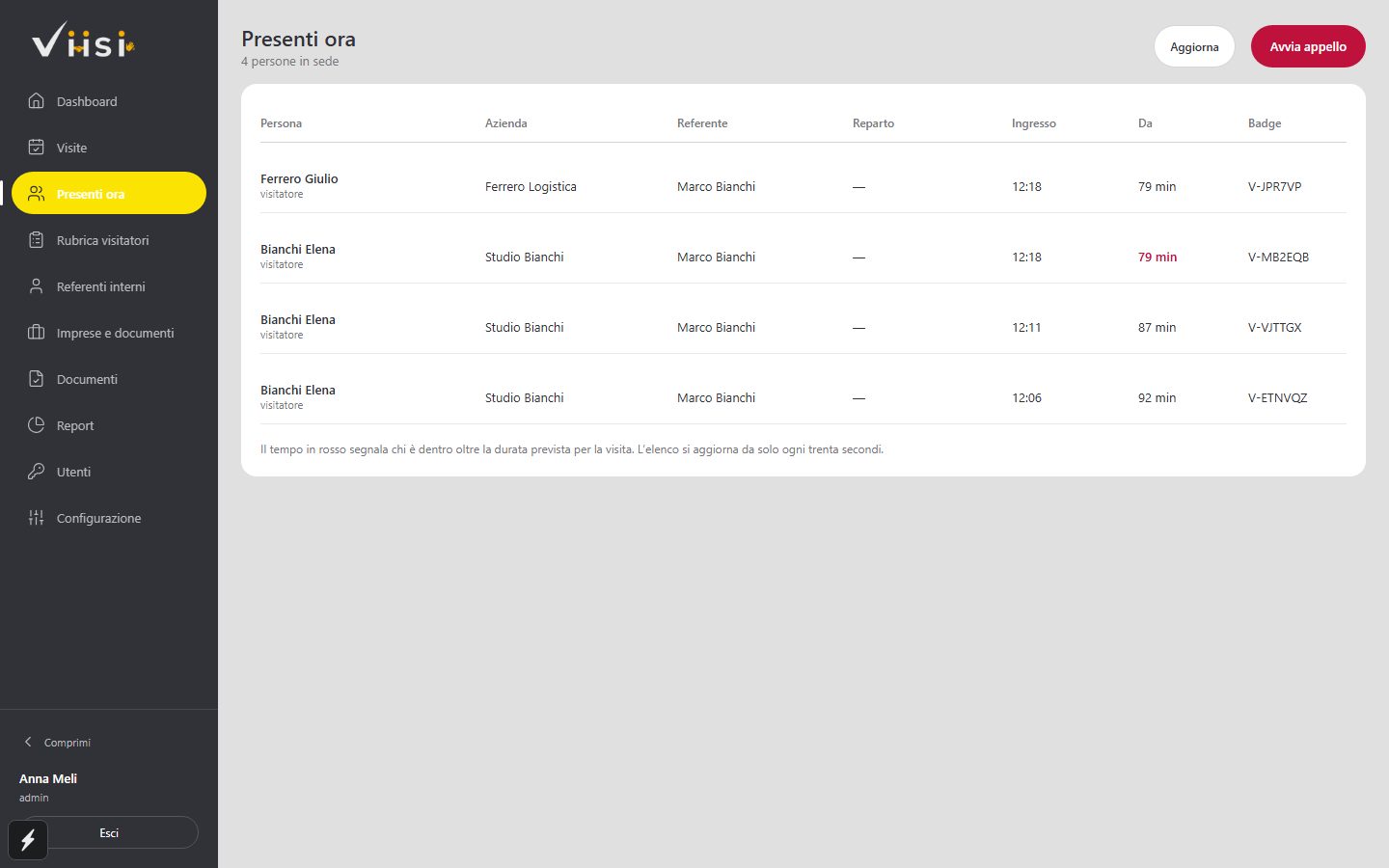Open the Dashboard menu item

pyautogui.click(x=109, y=101)
